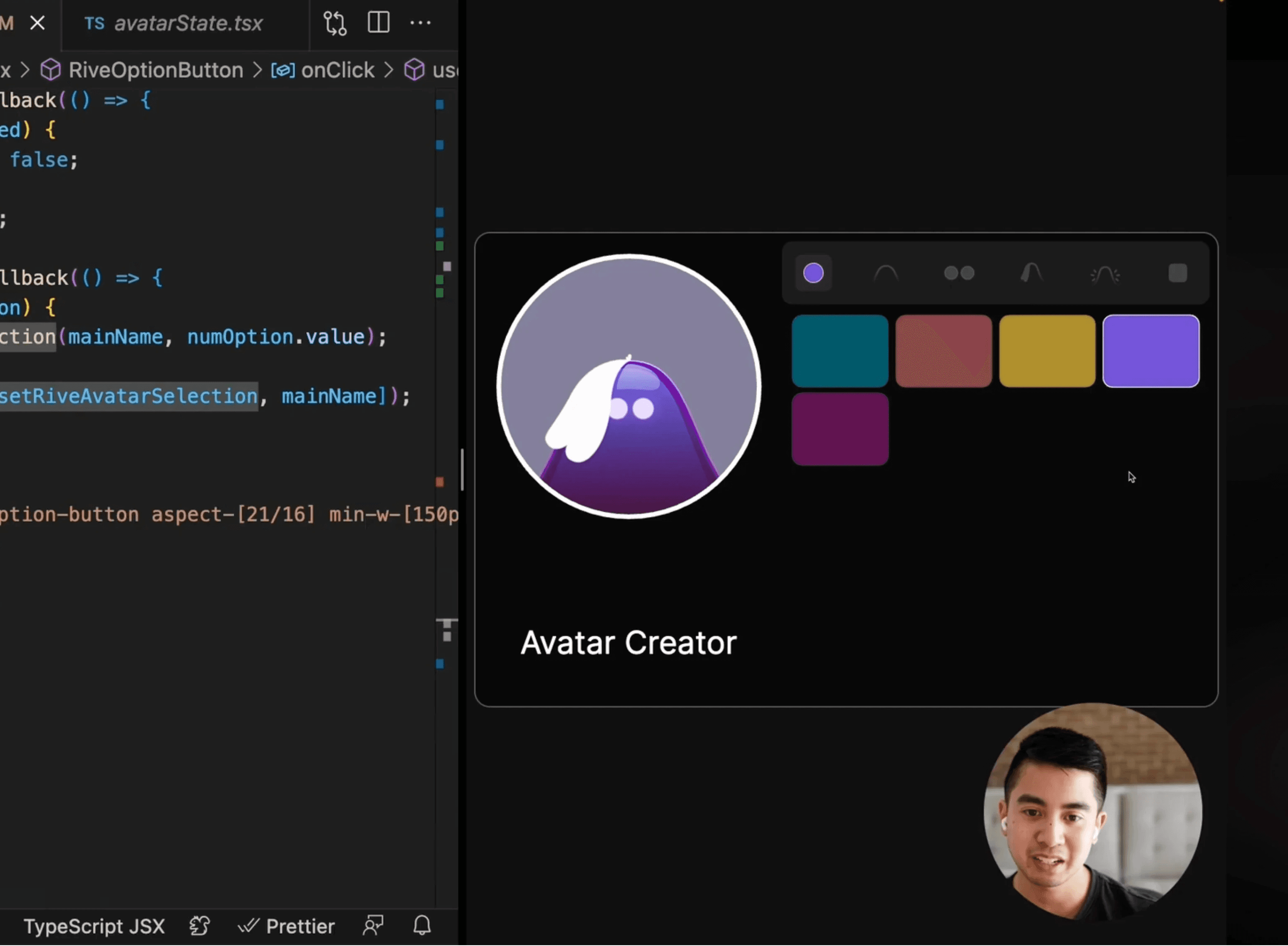Select the hair category icon
The width and height of the screenshot is (1288, 946).
[1031, 273]
